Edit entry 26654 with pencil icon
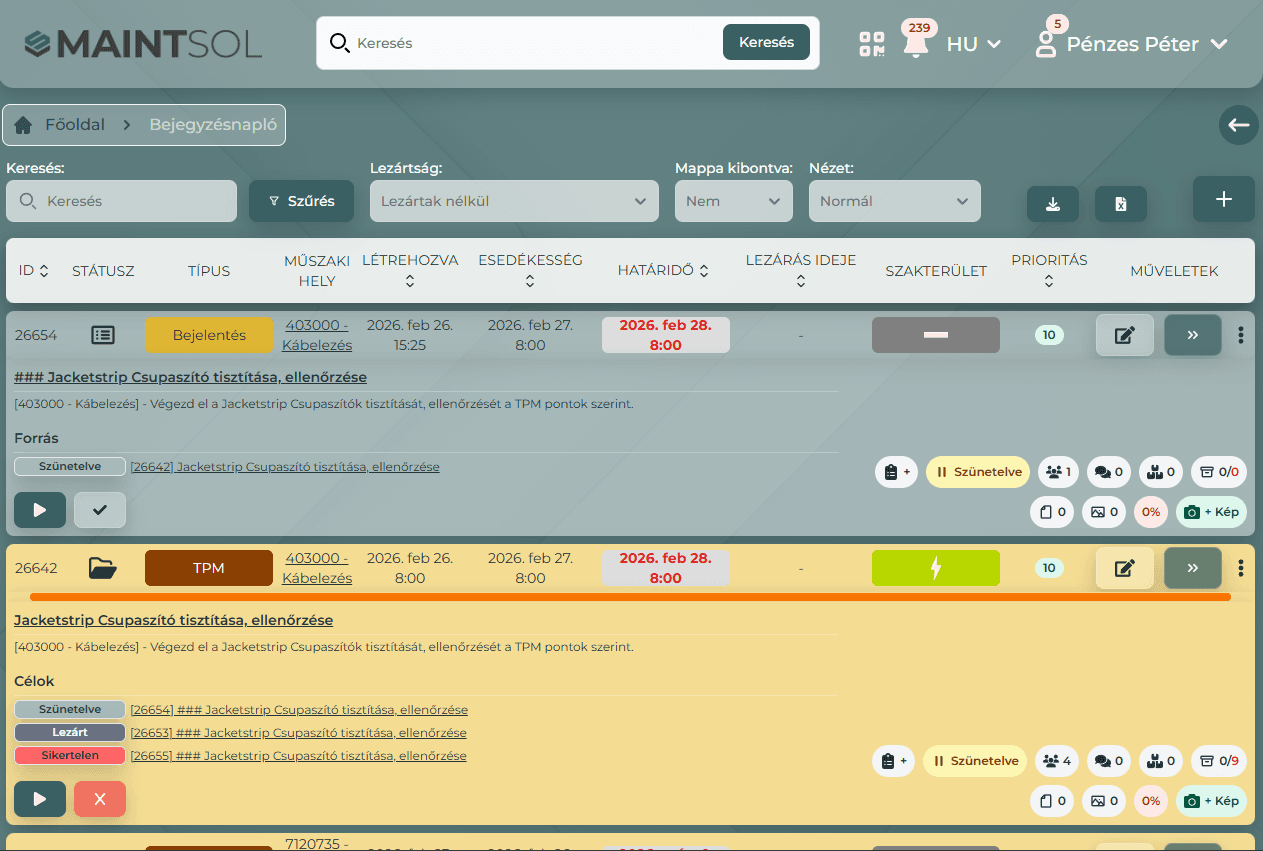 coord(1124,335)
